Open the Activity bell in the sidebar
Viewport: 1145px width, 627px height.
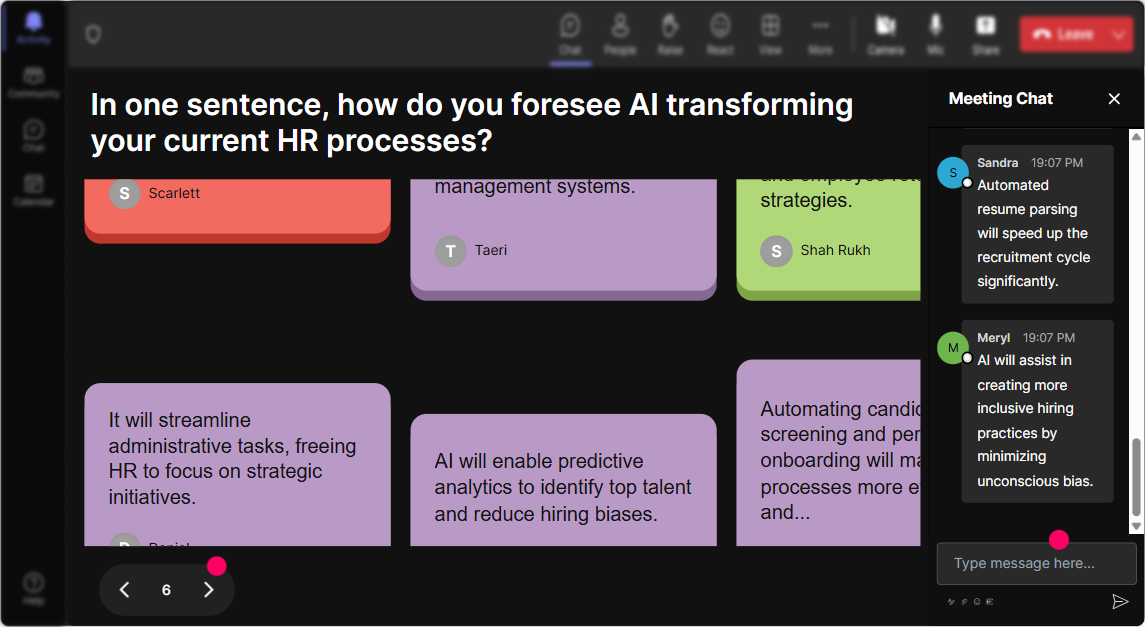(x=34, y=28)
